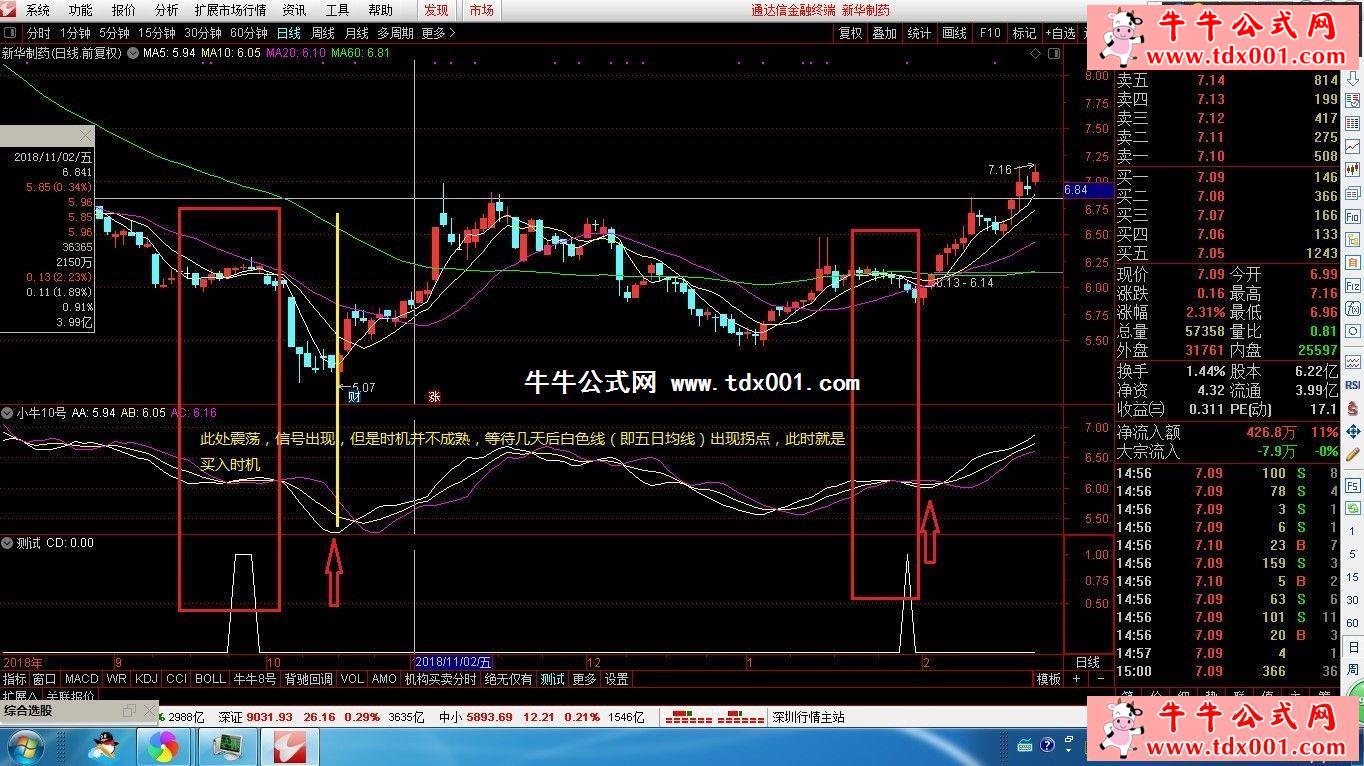Zoom in the chart with plus button
This screenshot has width=1364, height=766.
pos(1077,679)
